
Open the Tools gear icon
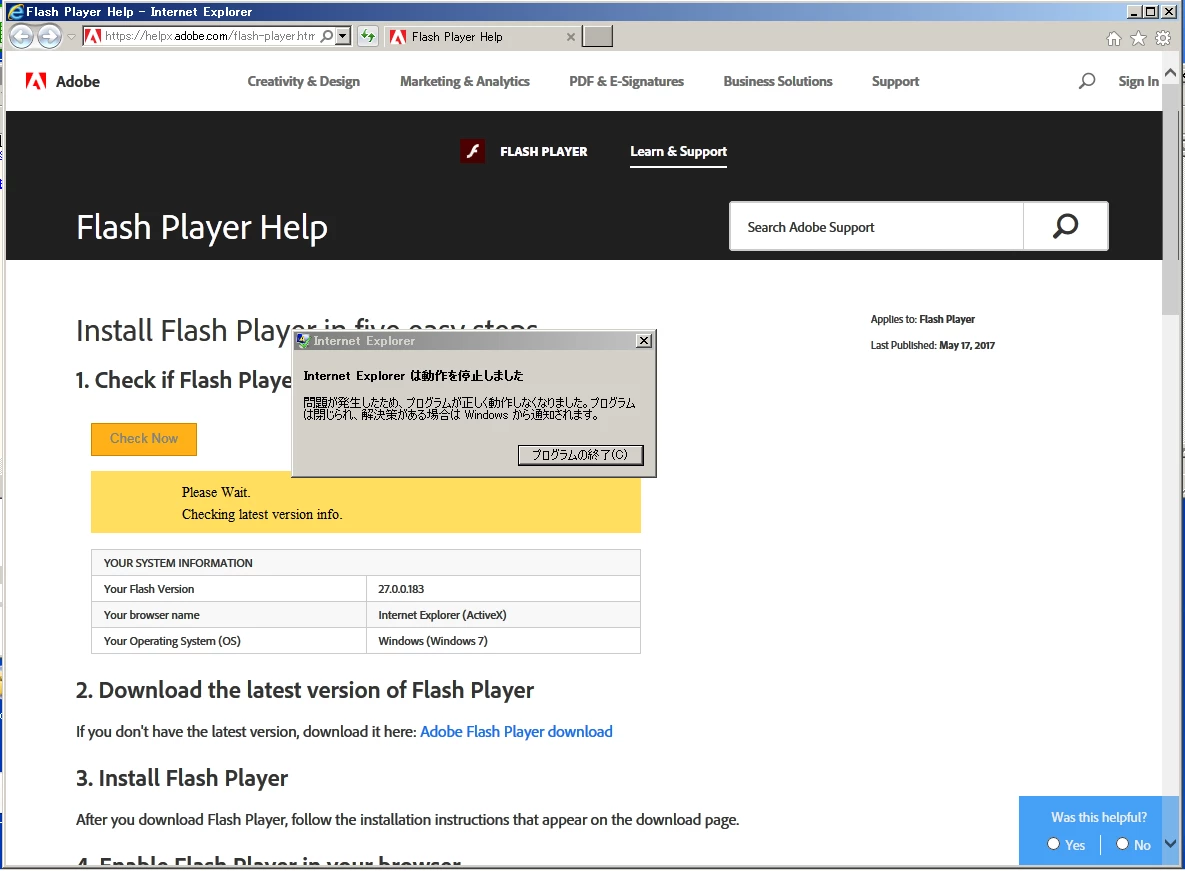[x=1163, y=39]
